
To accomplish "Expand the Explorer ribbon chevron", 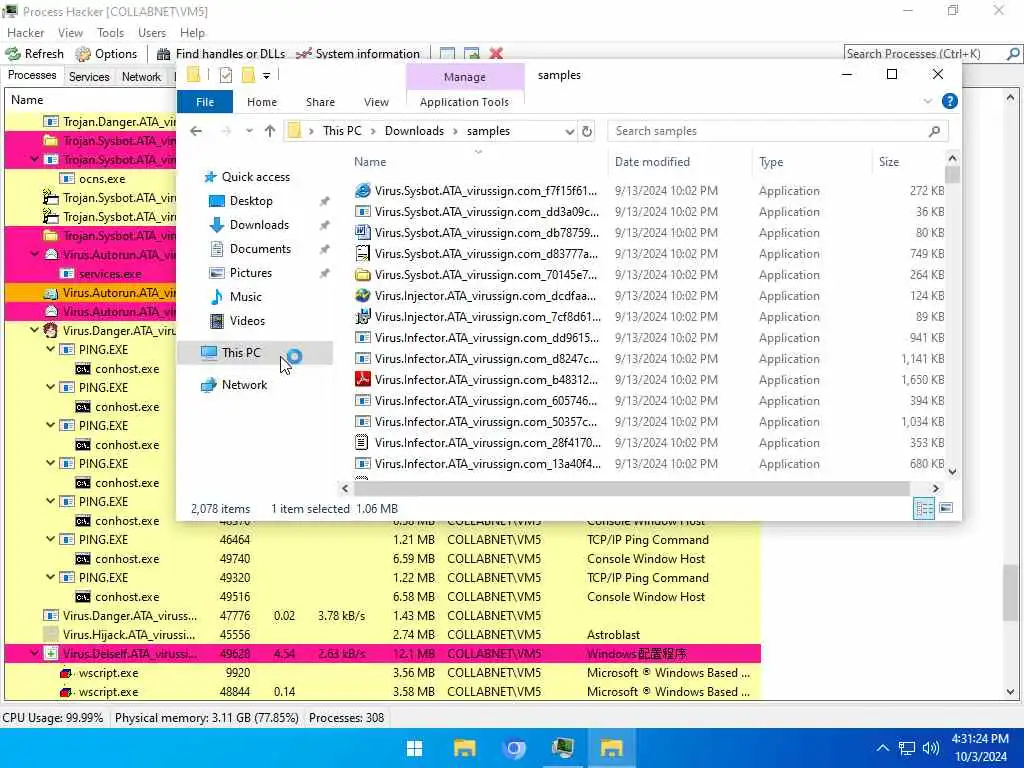I will pyautogui.click(x=927, y=101).
